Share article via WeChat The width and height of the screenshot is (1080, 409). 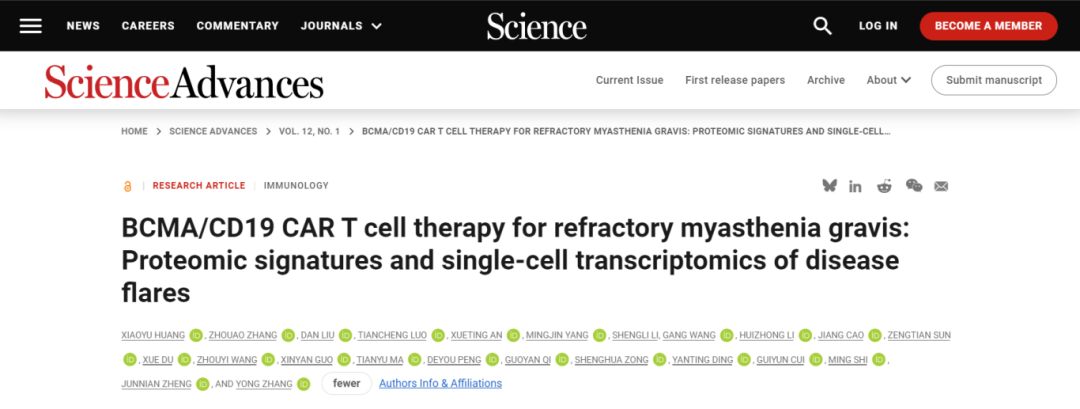(x=913, y=186)
